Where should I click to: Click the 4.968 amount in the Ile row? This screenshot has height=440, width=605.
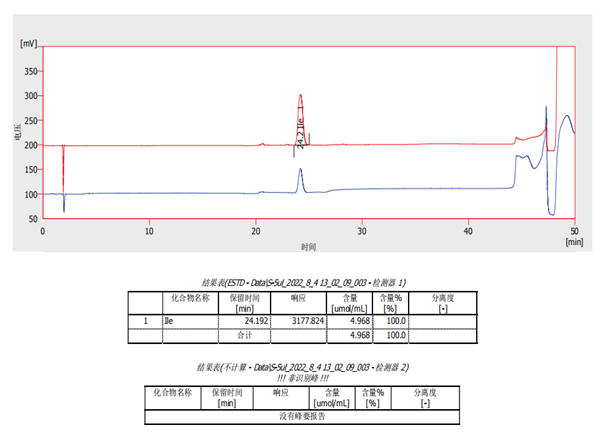coord(360,321)
